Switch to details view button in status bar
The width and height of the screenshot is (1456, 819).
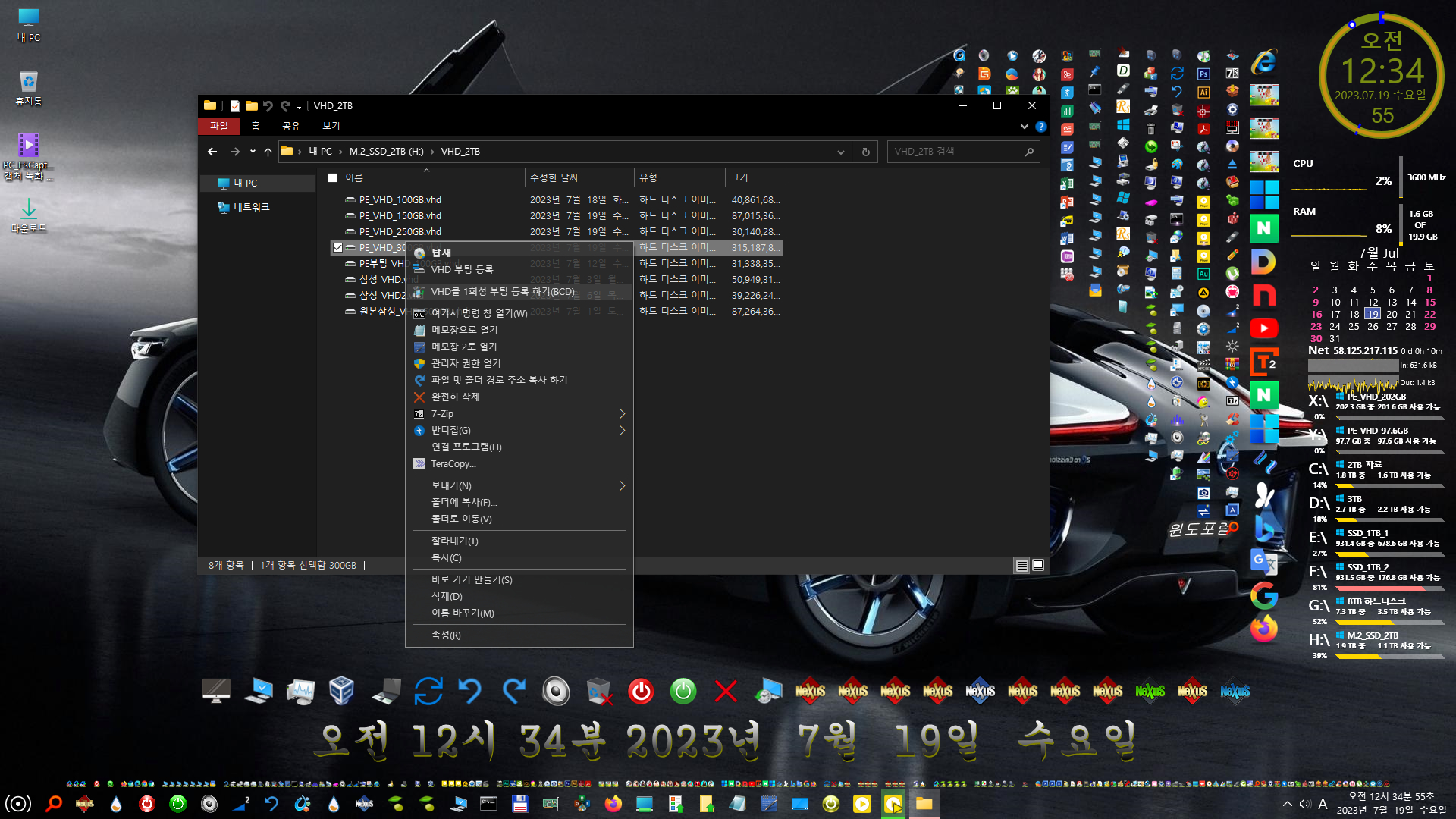(x=1022, y=566)
